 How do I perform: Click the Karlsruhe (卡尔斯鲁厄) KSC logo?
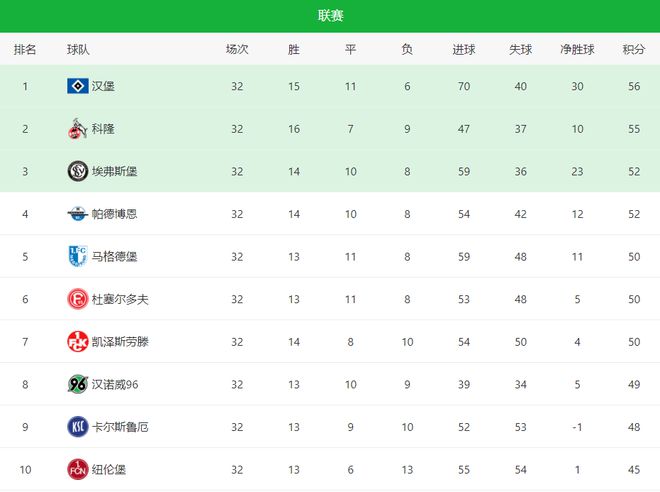tap(77, 426)
